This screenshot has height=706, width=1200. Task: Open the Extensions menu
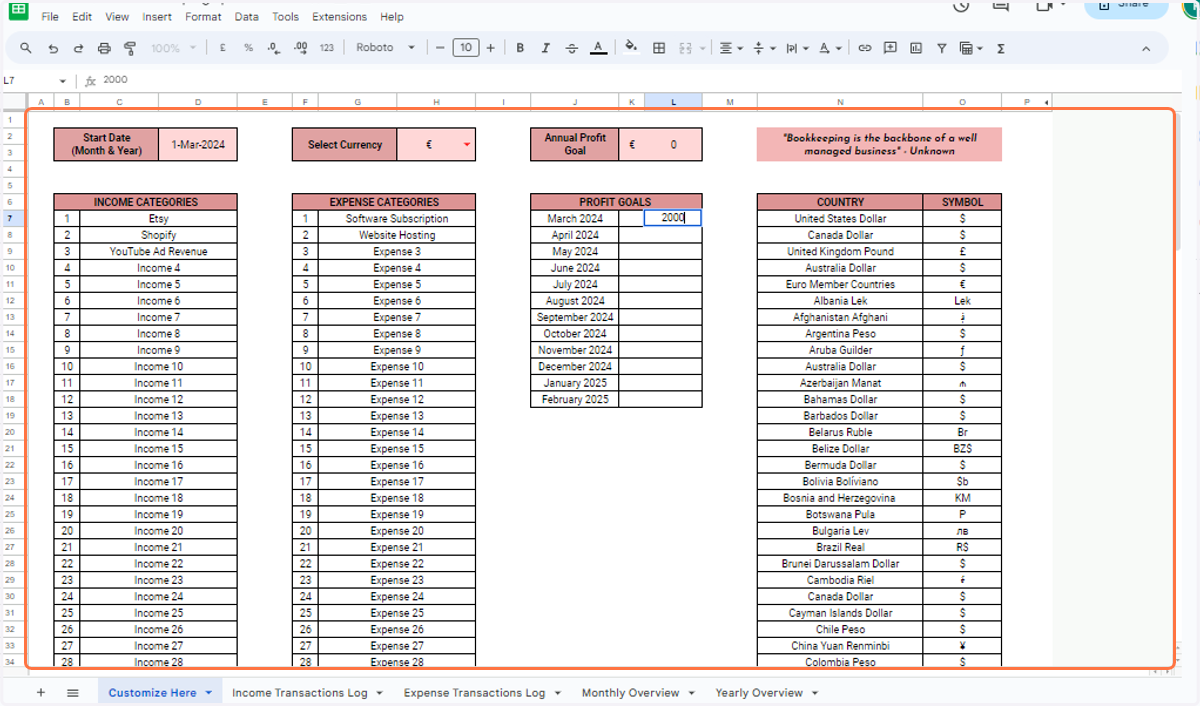coord(340,17)
